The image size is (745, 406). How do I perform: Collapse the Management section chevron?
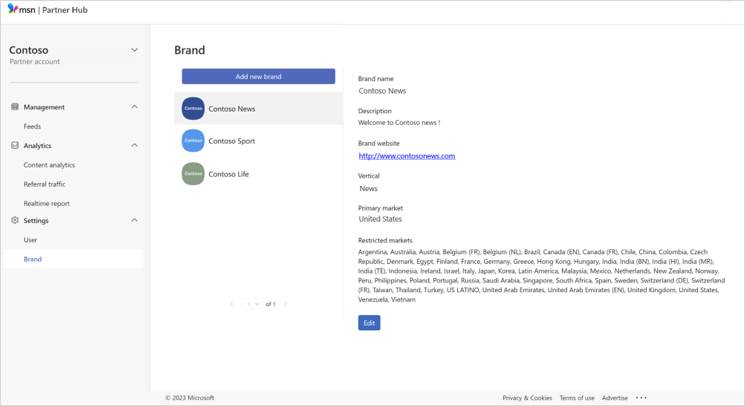tap(134, 107)
